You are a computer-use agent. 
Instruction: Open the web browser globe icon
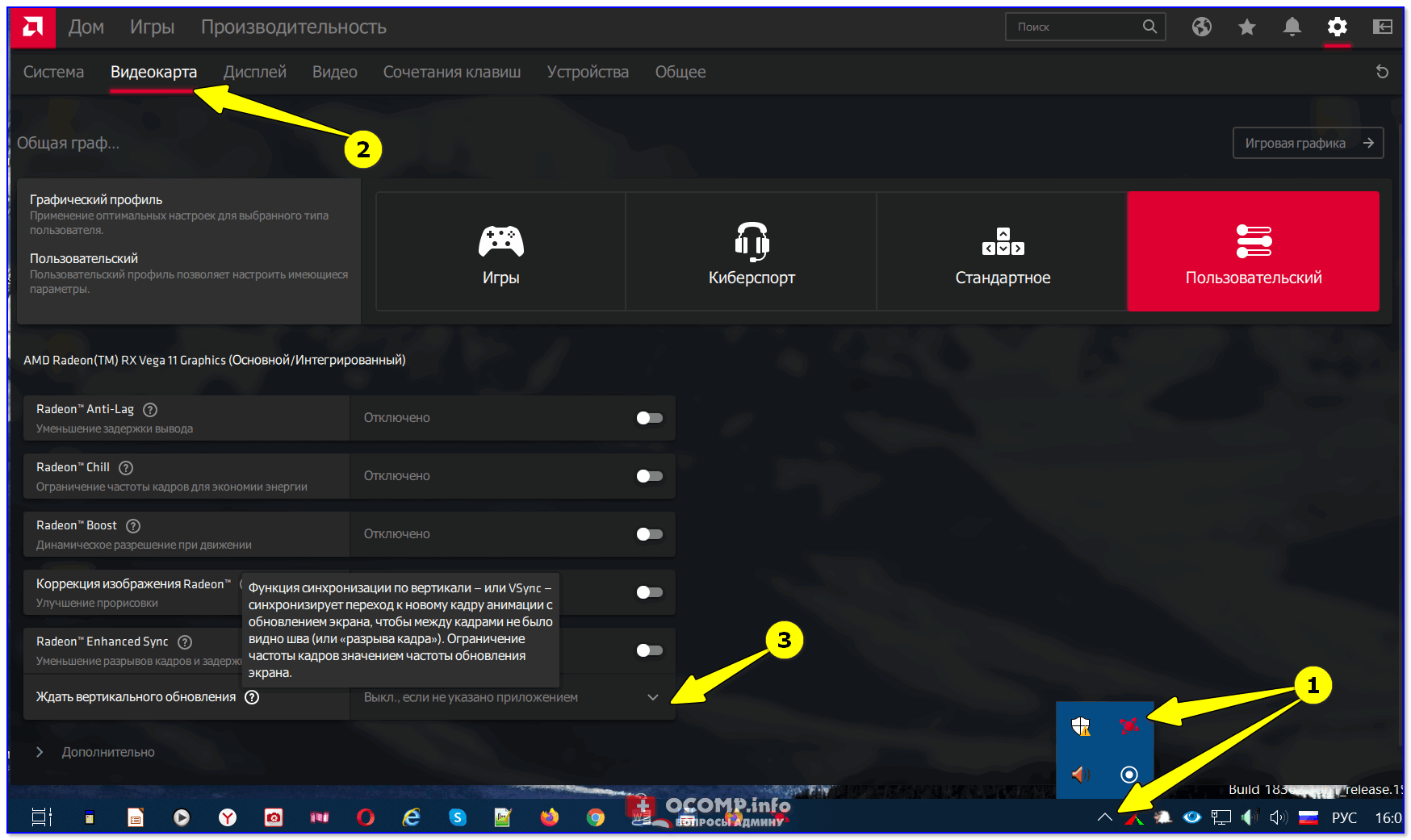pos(1201,27)
